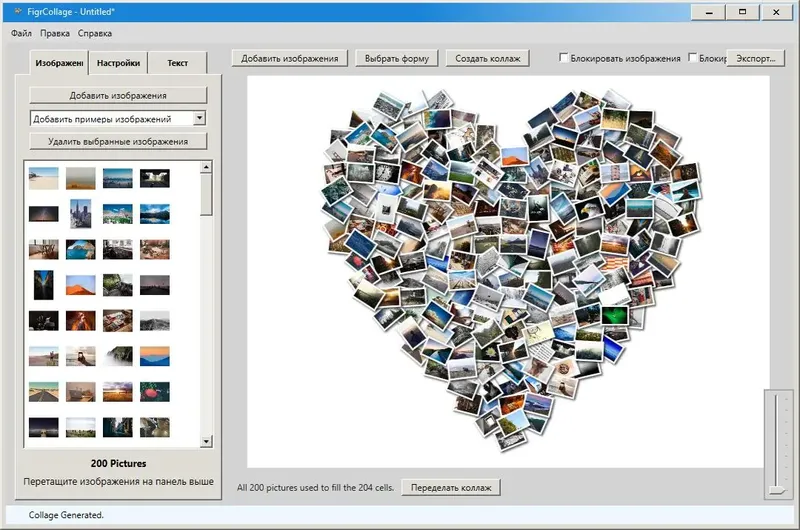
Task: Select the grayscale mountain ridge thumbnail
Action: coord(155,321)
